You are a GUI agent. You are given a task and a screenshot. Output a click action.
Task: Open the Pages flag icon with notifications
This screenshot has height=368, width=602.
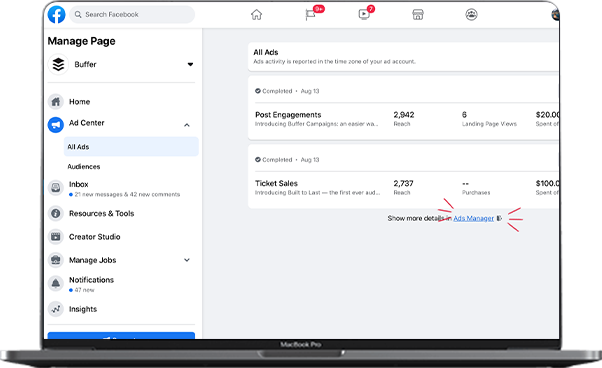click(x=310, y=15)
